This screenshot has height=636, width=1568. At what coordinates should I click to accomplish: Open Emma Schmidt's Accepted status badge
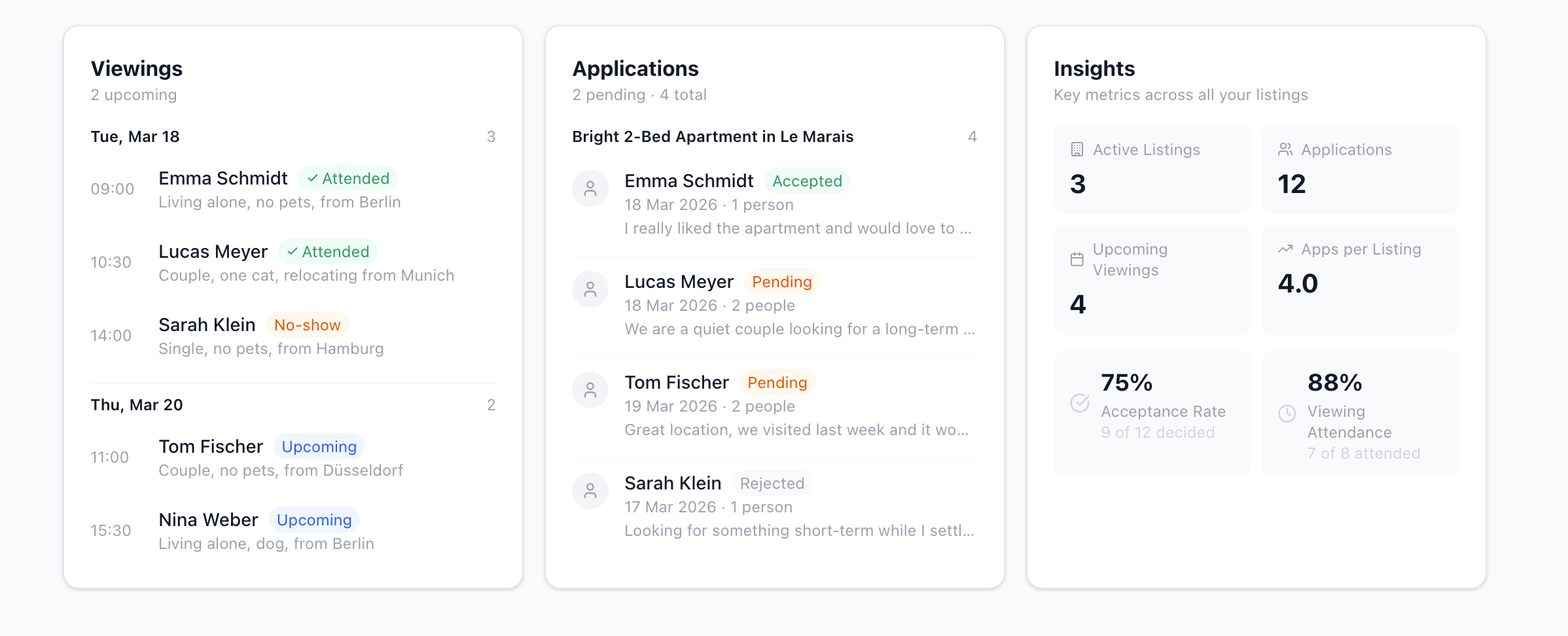(807, 181)
